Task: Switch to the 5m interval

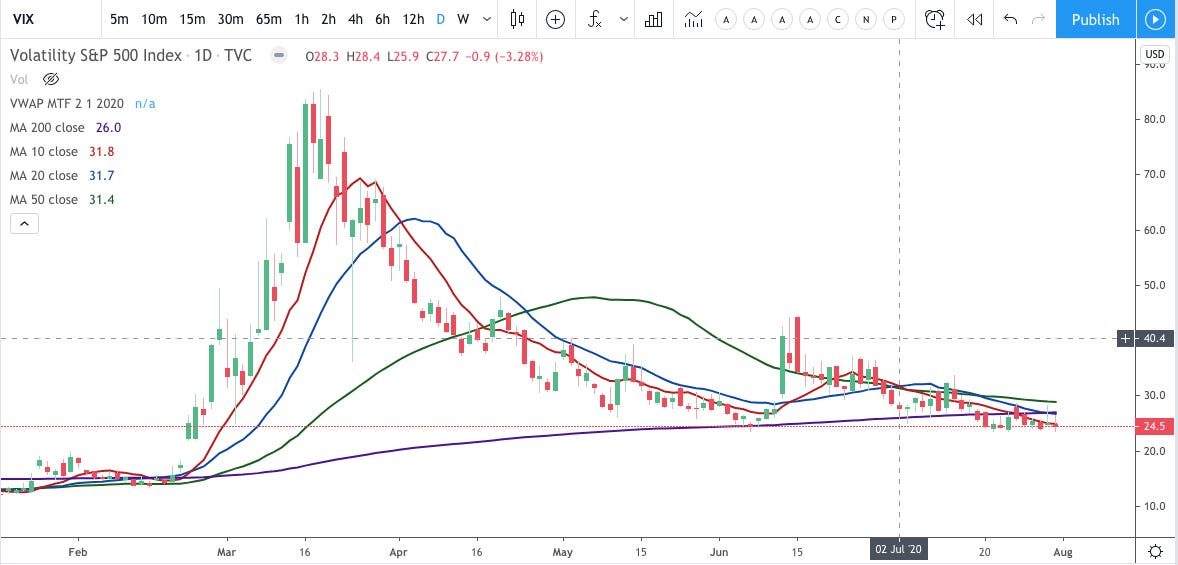Action: [x=119, y=20]
